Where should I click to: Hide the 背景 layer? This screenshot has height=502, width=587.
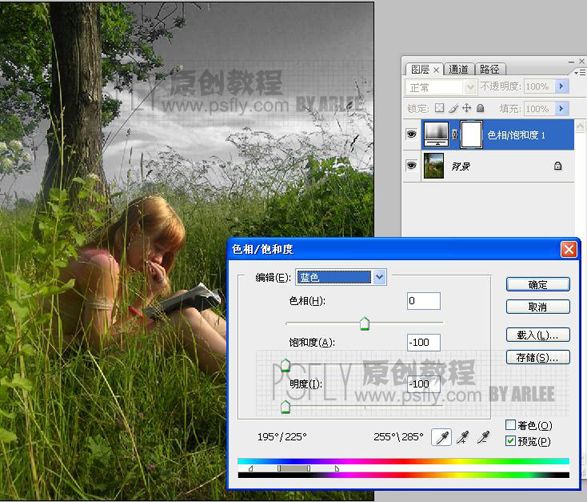coord(411,165)
